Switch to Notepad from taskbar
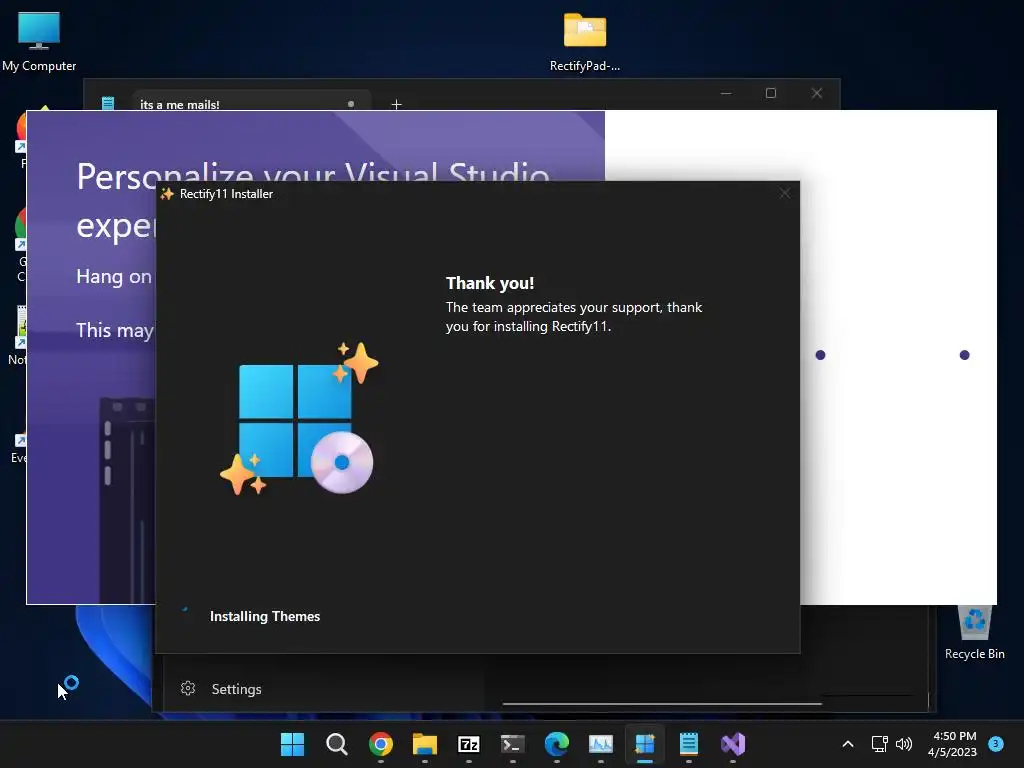This screenshot has height=768, width=1024. pyautogui.click(x=688, y=744)
